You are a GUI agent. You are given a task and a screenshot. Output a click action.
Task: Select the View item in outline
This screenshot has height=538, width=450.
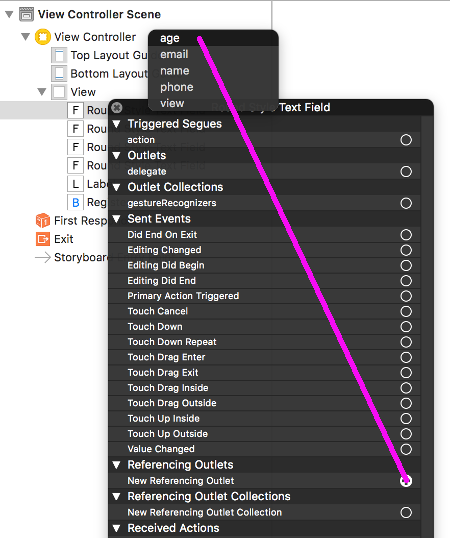[x=83, y=92]
